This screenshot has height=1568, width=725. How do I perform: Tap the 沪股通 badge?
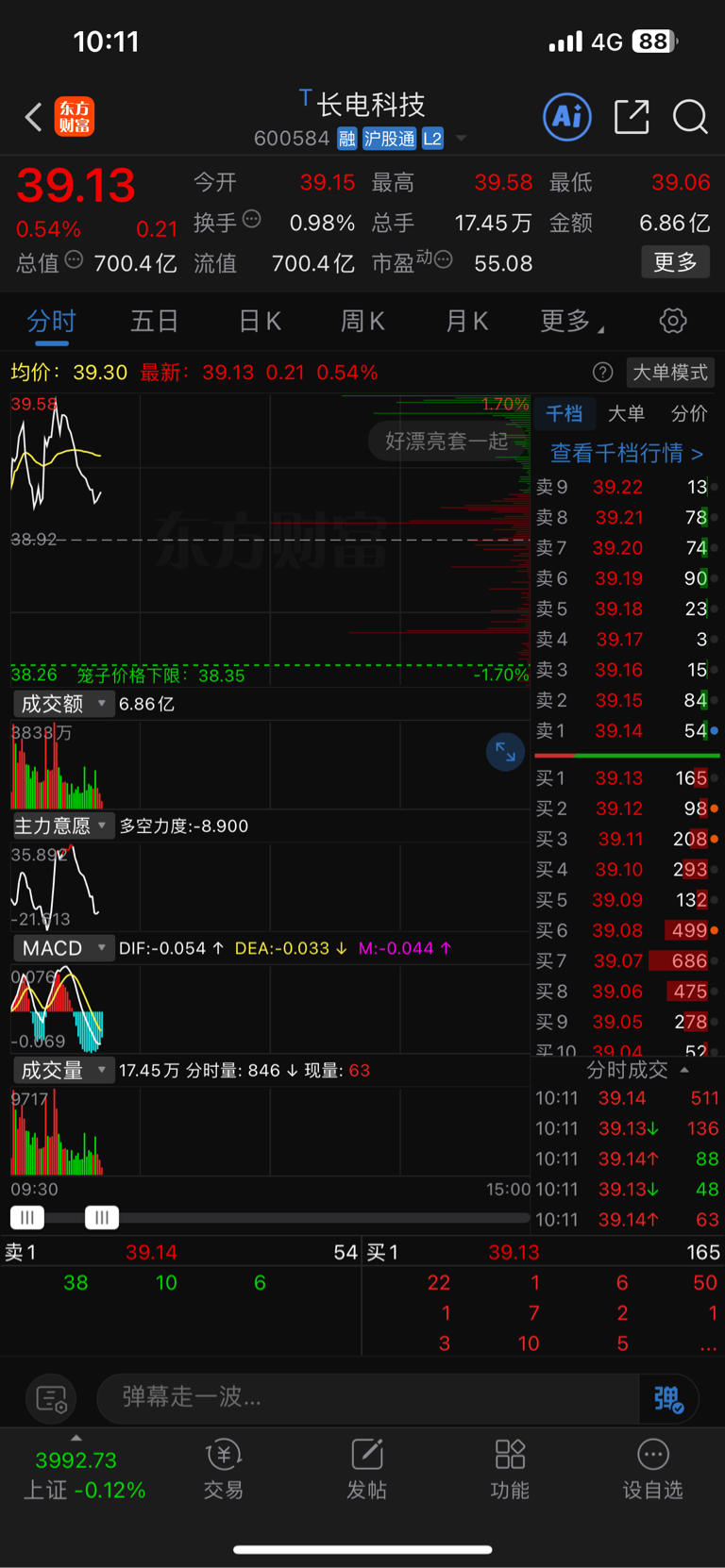pyautogui.click(x=389, y=140)
